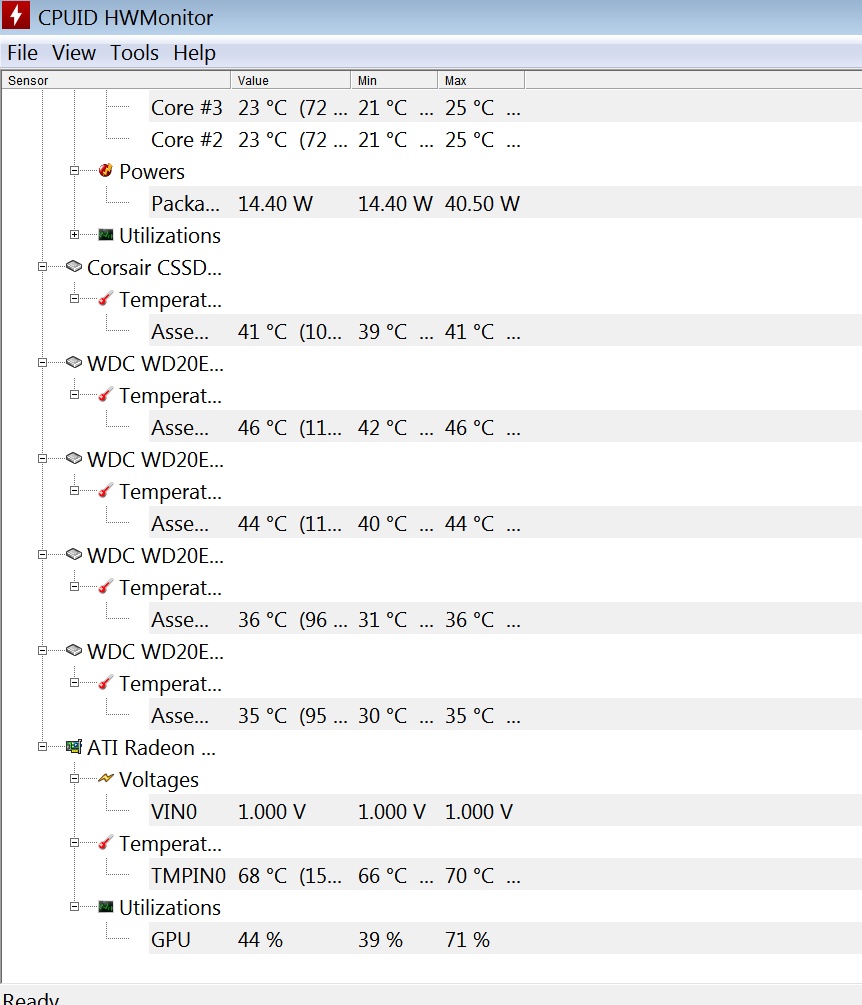The image size is (862, 1005).
Task: Select the VIN0 voltage row
Action: (505, 811)
